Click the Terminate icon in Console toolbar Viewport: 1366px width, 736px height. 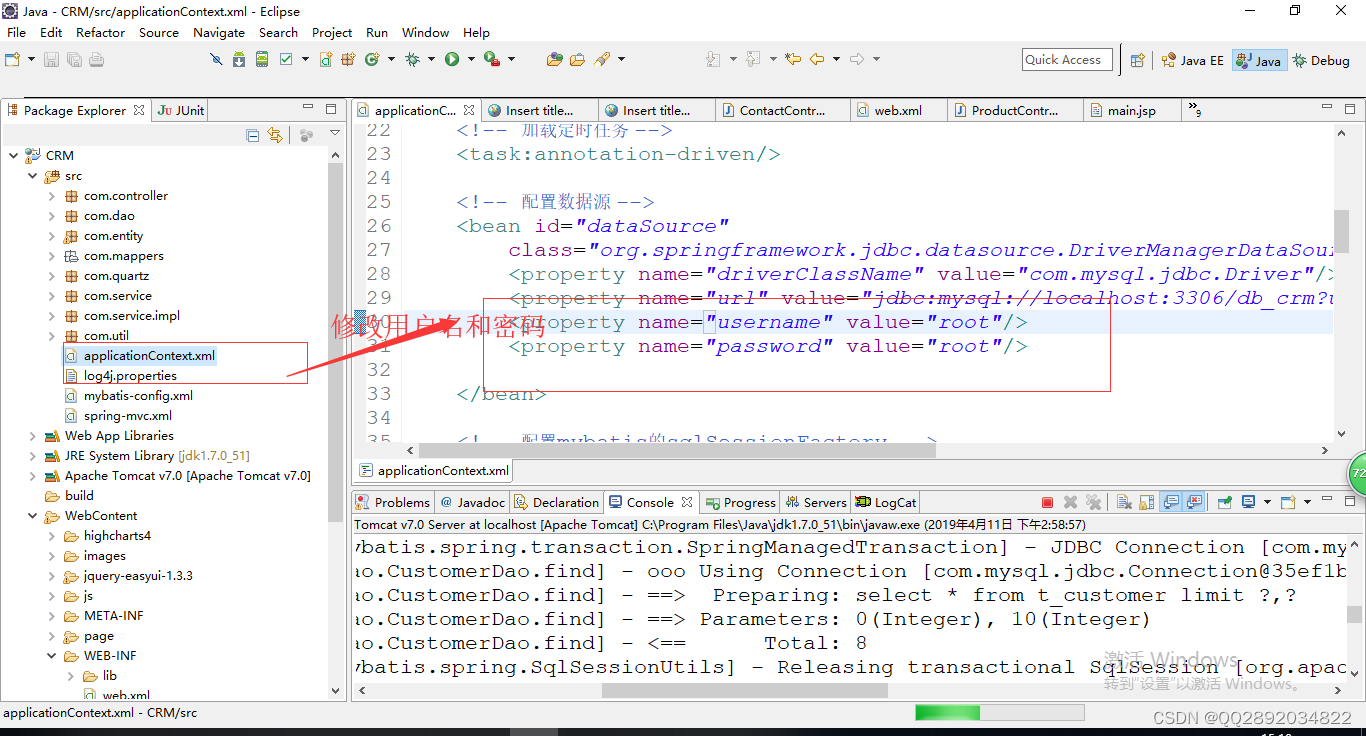tap(1047, 501)
